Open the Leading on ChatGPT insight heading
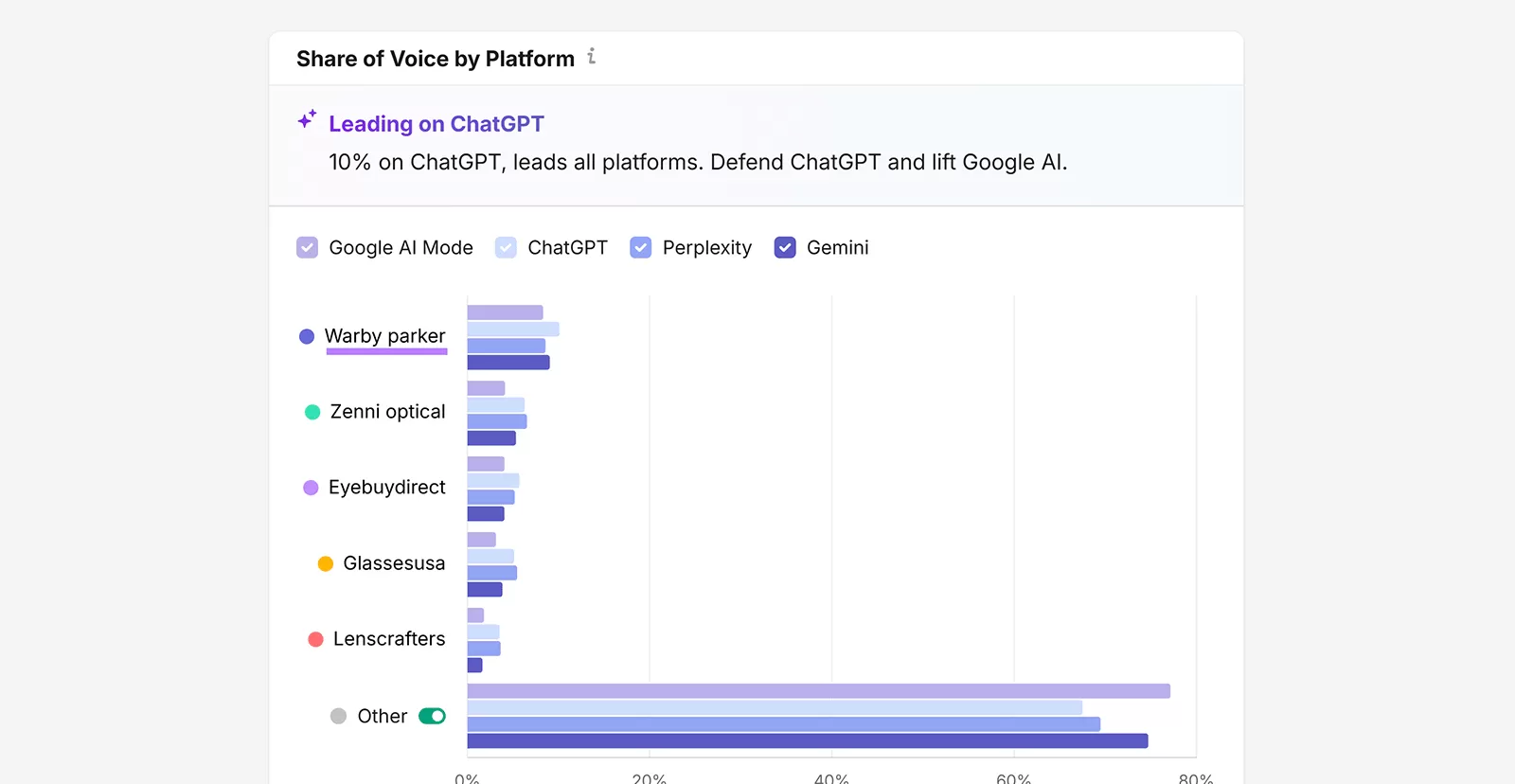The height and width of the screenshot is (784, 1515). tap(437, 124)
